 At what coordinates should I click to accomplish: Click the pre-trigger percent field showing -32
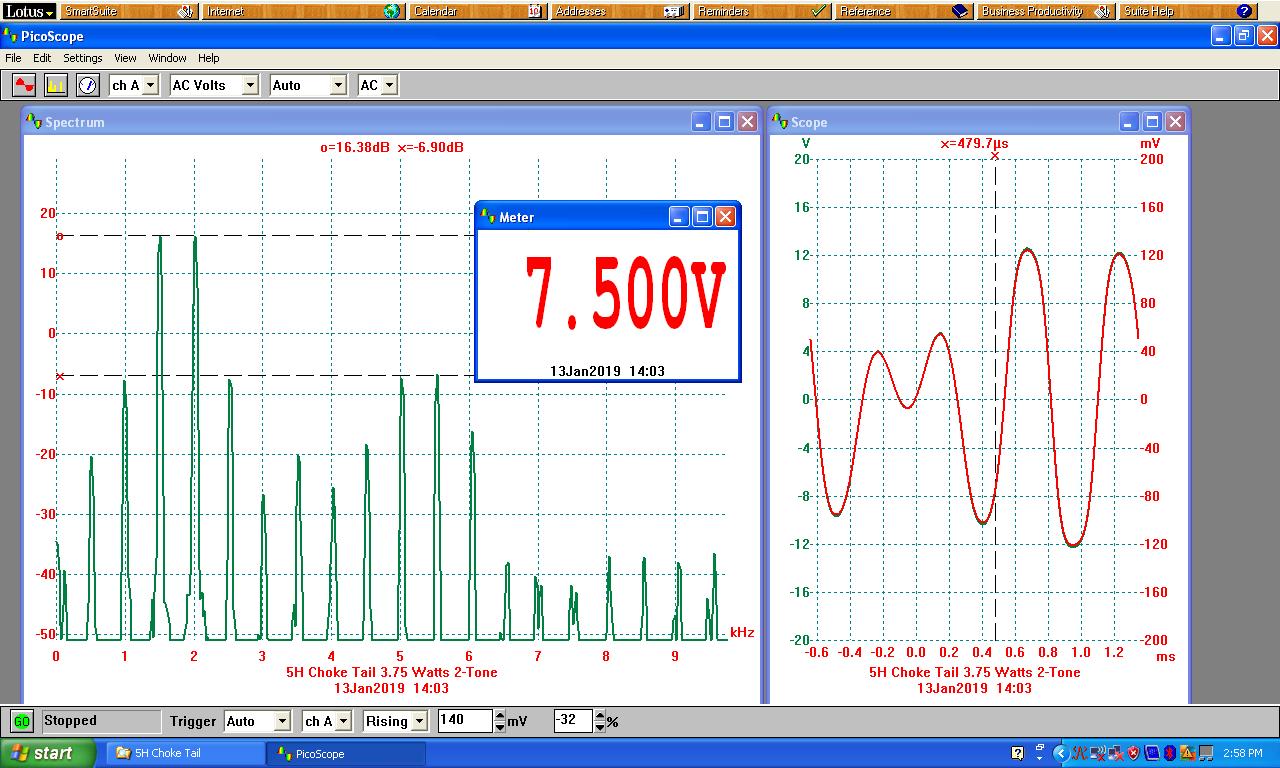[574, 721]
